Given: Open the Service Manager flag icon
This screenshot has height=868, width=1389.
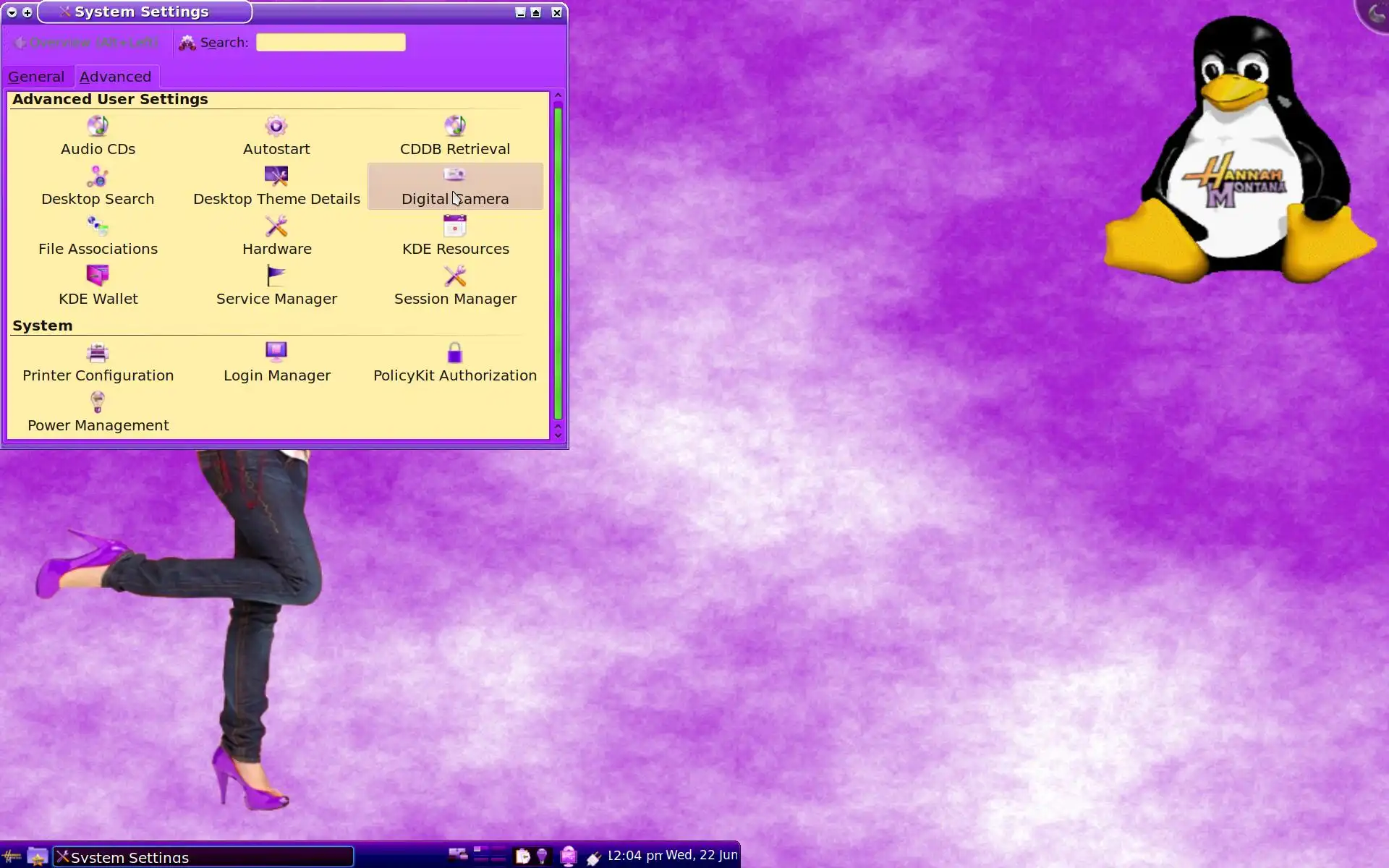Looking at the screenshot, I should 276,276.
